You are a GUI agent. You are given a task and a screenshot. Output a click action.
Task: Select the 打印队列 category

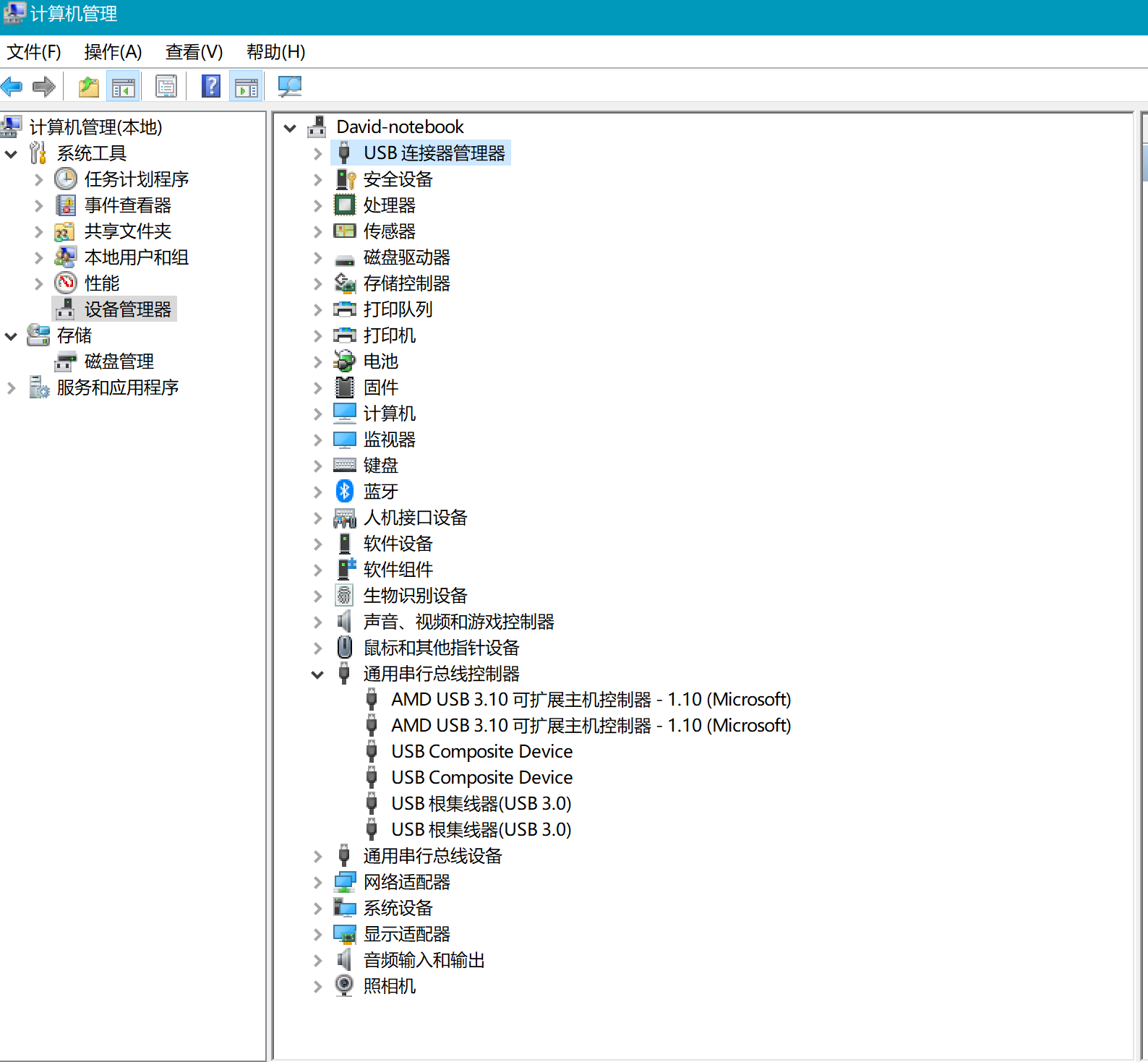click(x=398, y=309)
